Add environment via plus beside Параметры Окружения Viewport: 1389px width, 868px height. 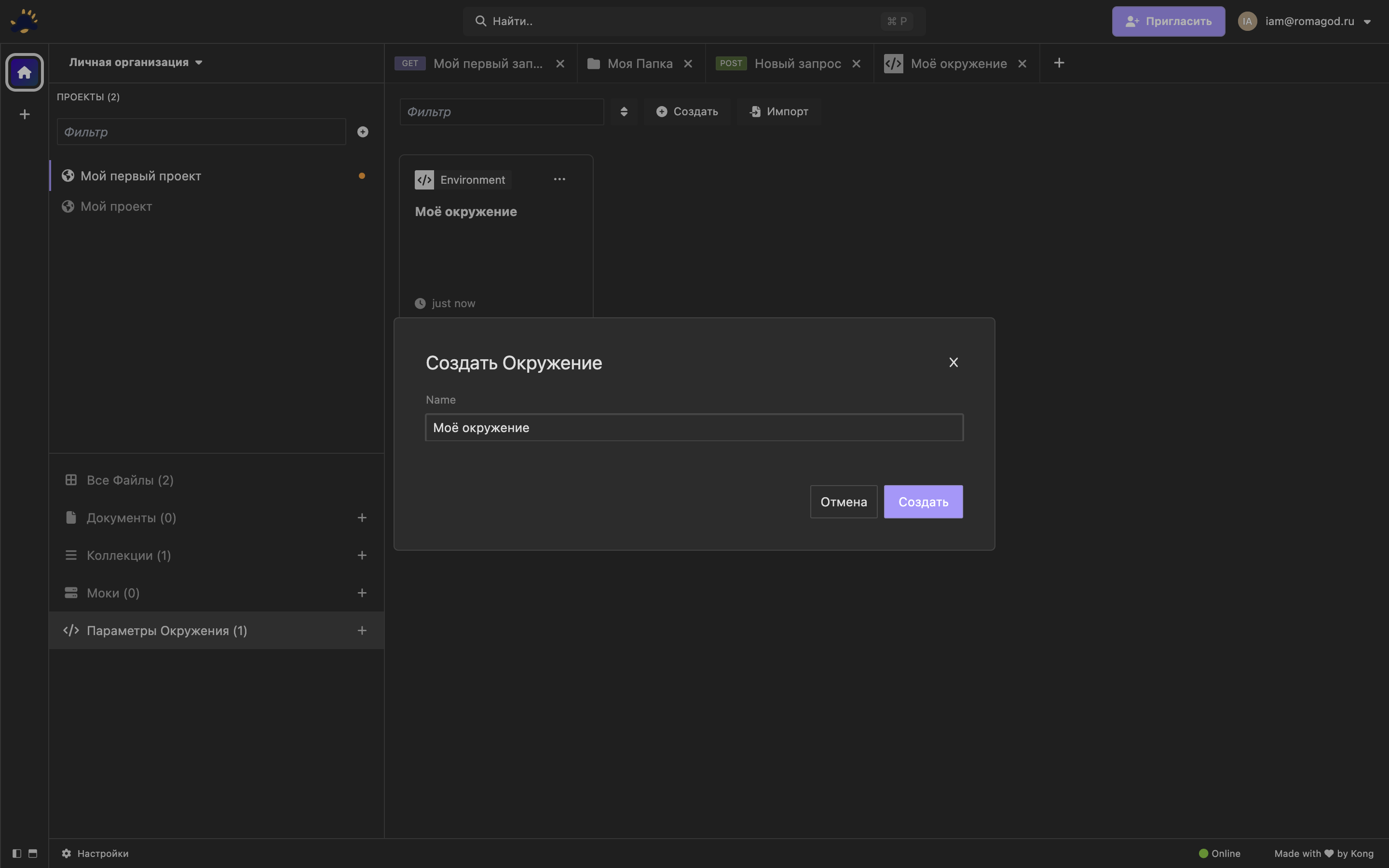[x=362, y=630]
